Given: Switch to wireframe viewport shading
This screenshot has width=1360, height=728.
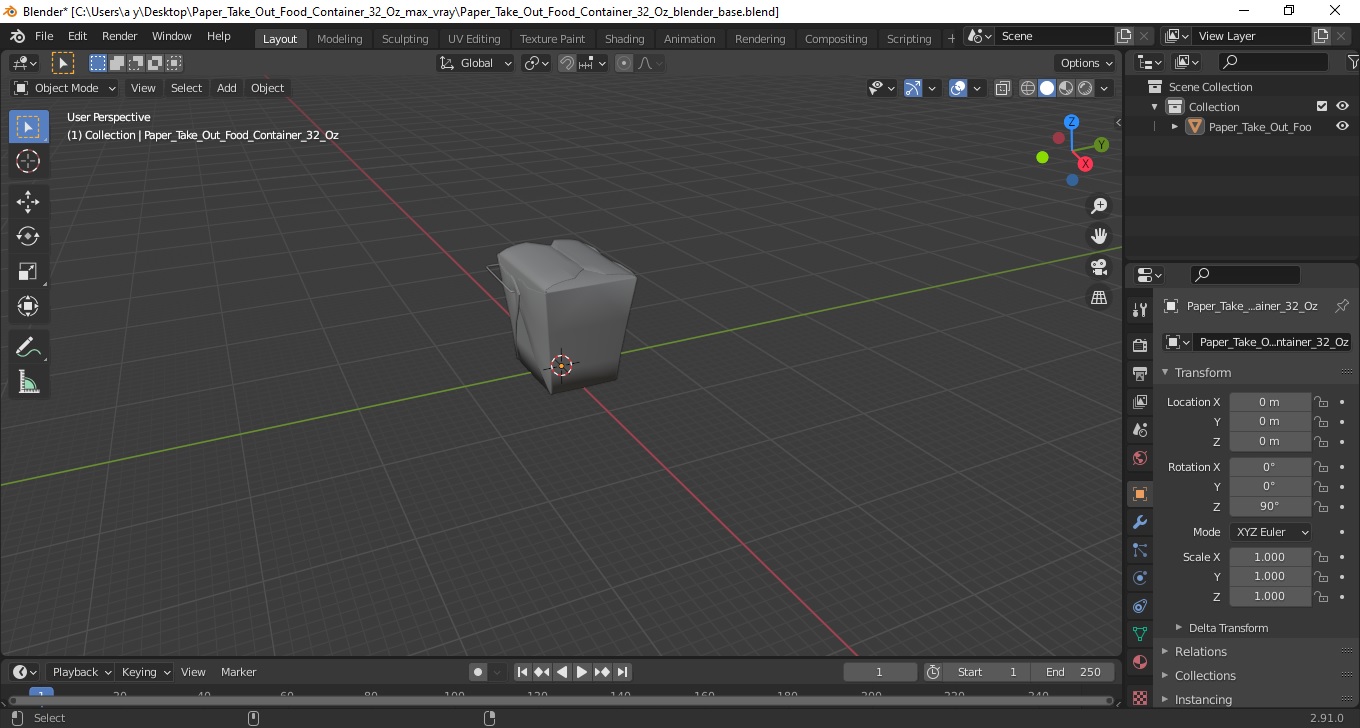Looking at the screenshot, I should [1028, 88].
